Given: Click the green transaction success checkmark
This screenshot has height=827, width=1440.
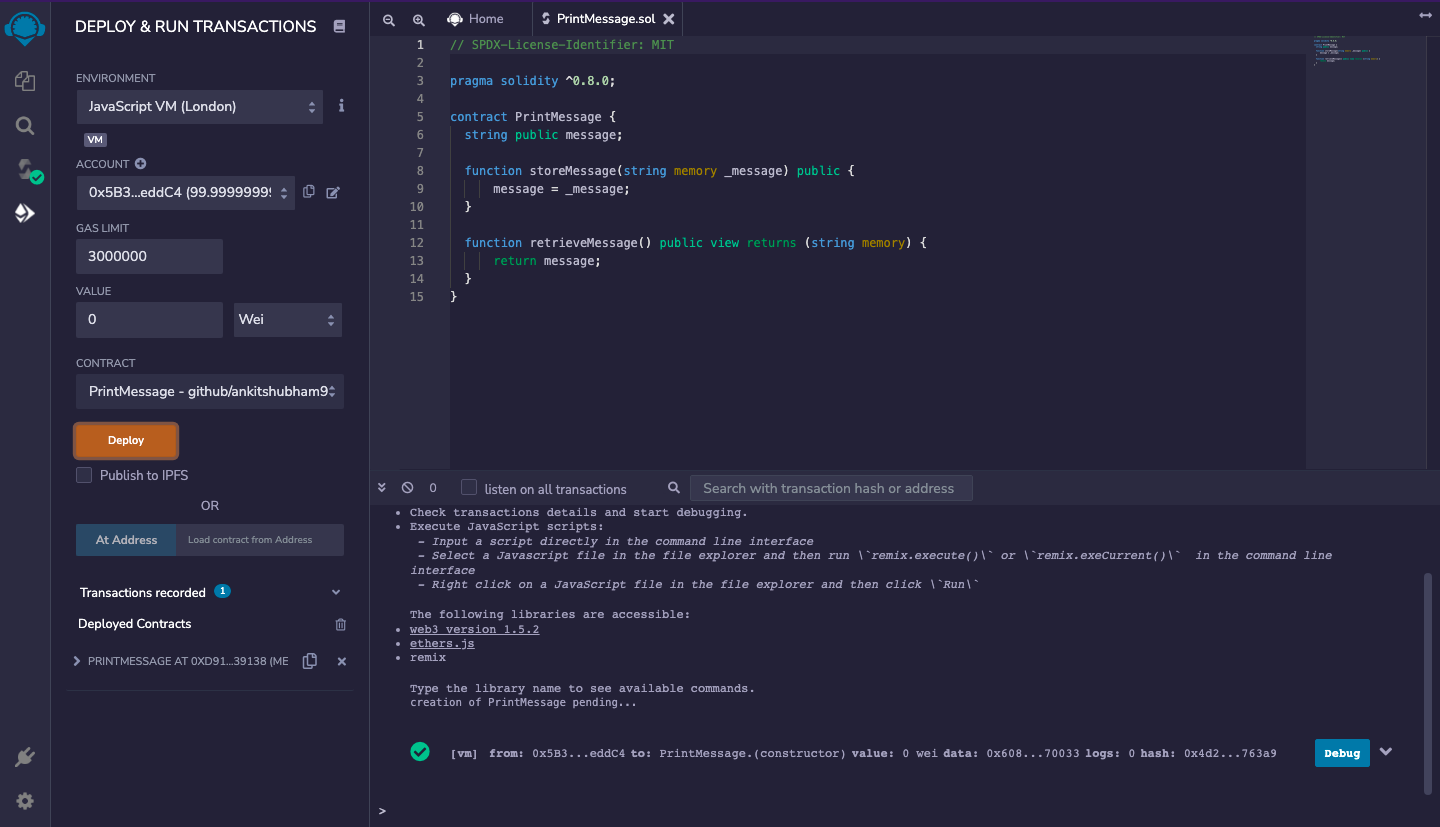Looking at the screenshot, I should (x=420, y=752).
